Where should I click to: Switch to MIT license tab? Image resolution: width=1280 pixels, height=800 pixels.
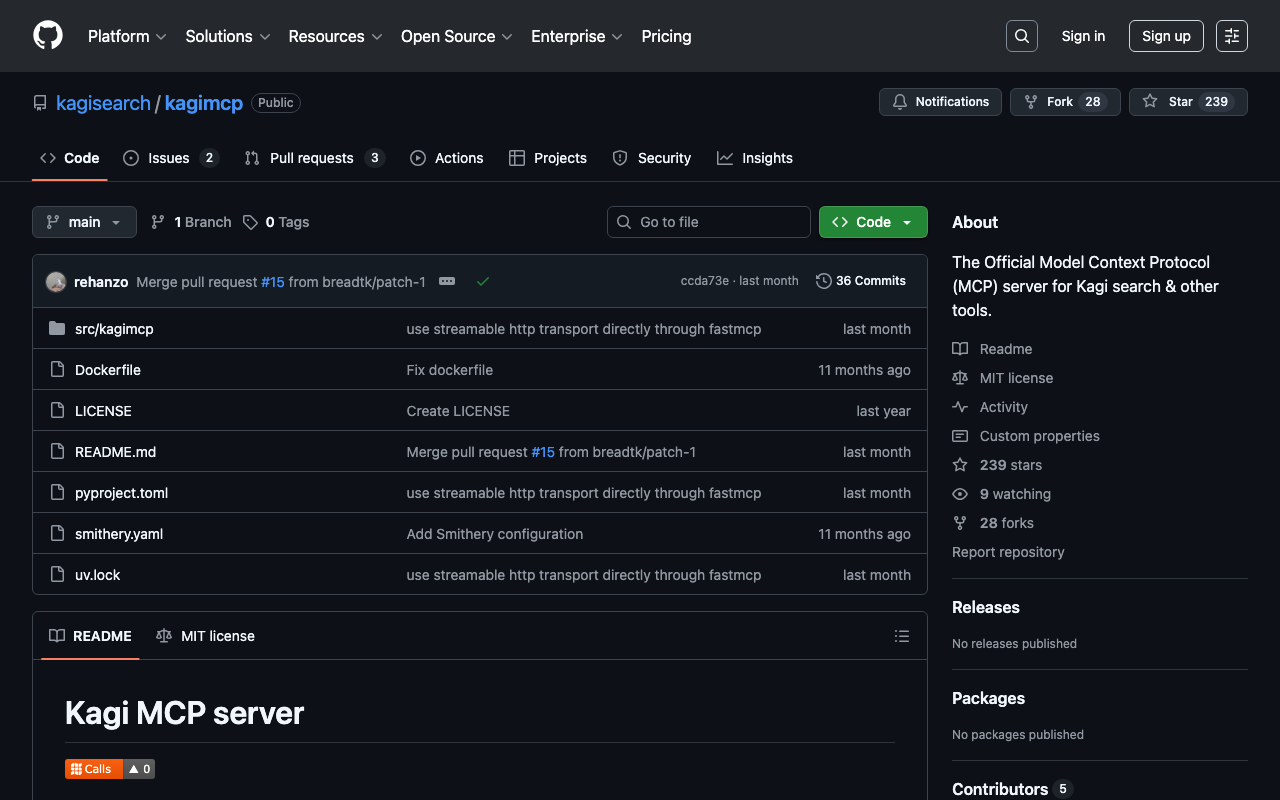click(206, 636)
